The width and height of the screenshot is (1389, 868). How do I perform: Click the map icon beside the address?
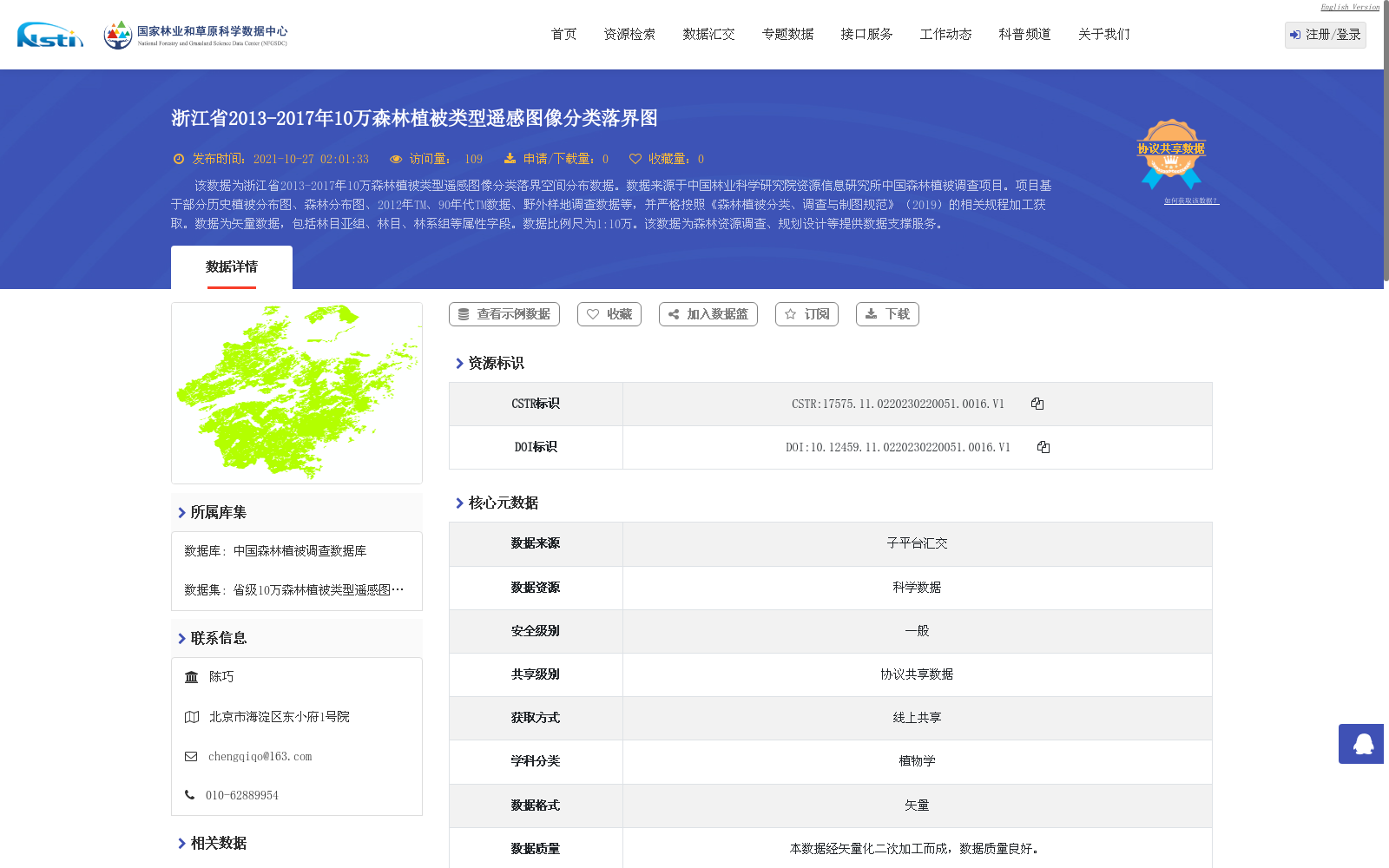(x=192, y=717)
